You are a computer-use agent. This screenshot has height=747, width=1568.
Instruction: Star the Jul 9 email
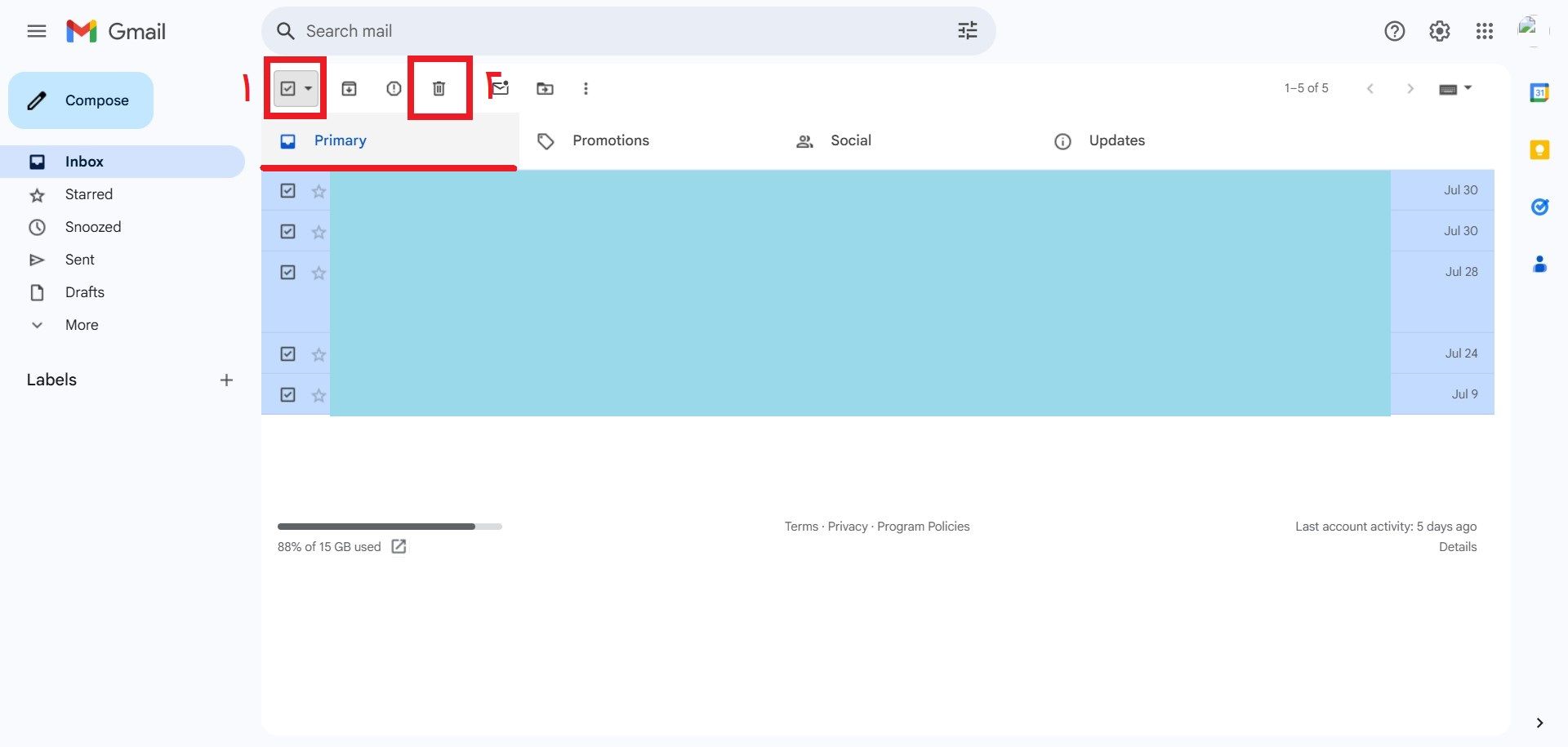coord(318,395)
